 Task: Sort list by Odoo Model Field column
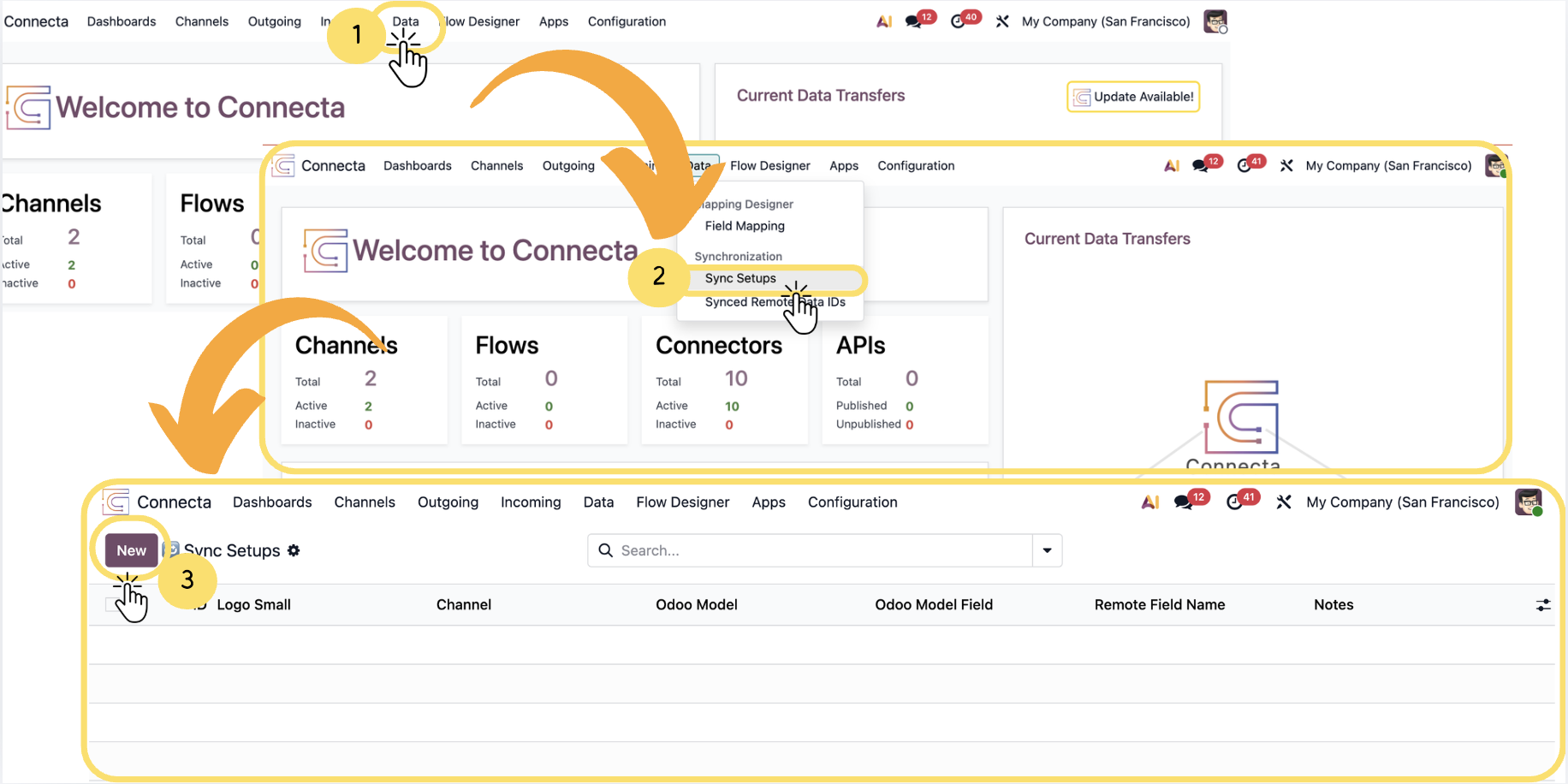[934, 605]
